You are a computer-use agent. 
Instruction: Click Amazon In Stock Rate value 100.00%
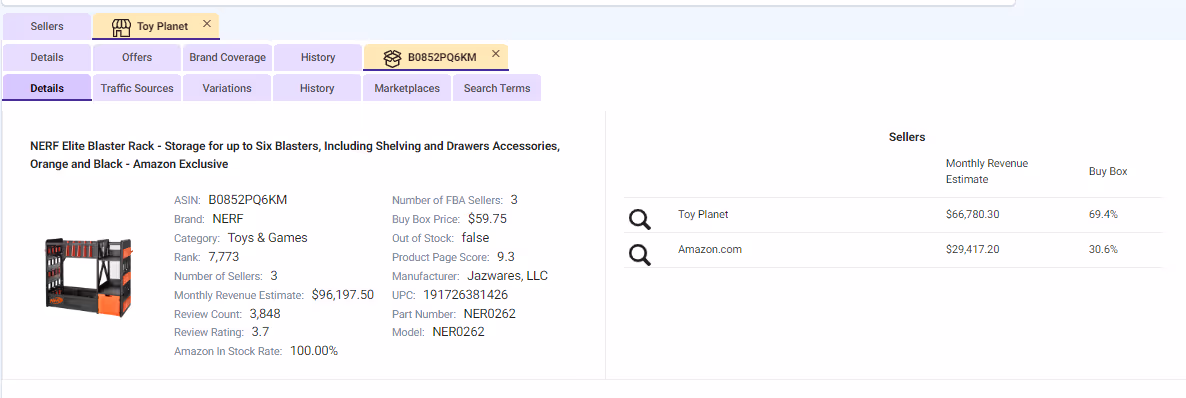(x=314, y=351)
